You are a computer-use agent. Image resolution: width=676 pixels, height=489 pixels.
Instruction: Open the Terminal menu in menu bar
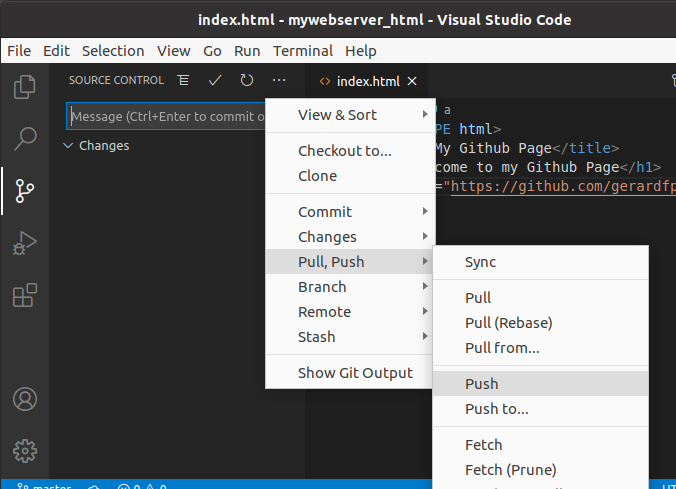303,50
